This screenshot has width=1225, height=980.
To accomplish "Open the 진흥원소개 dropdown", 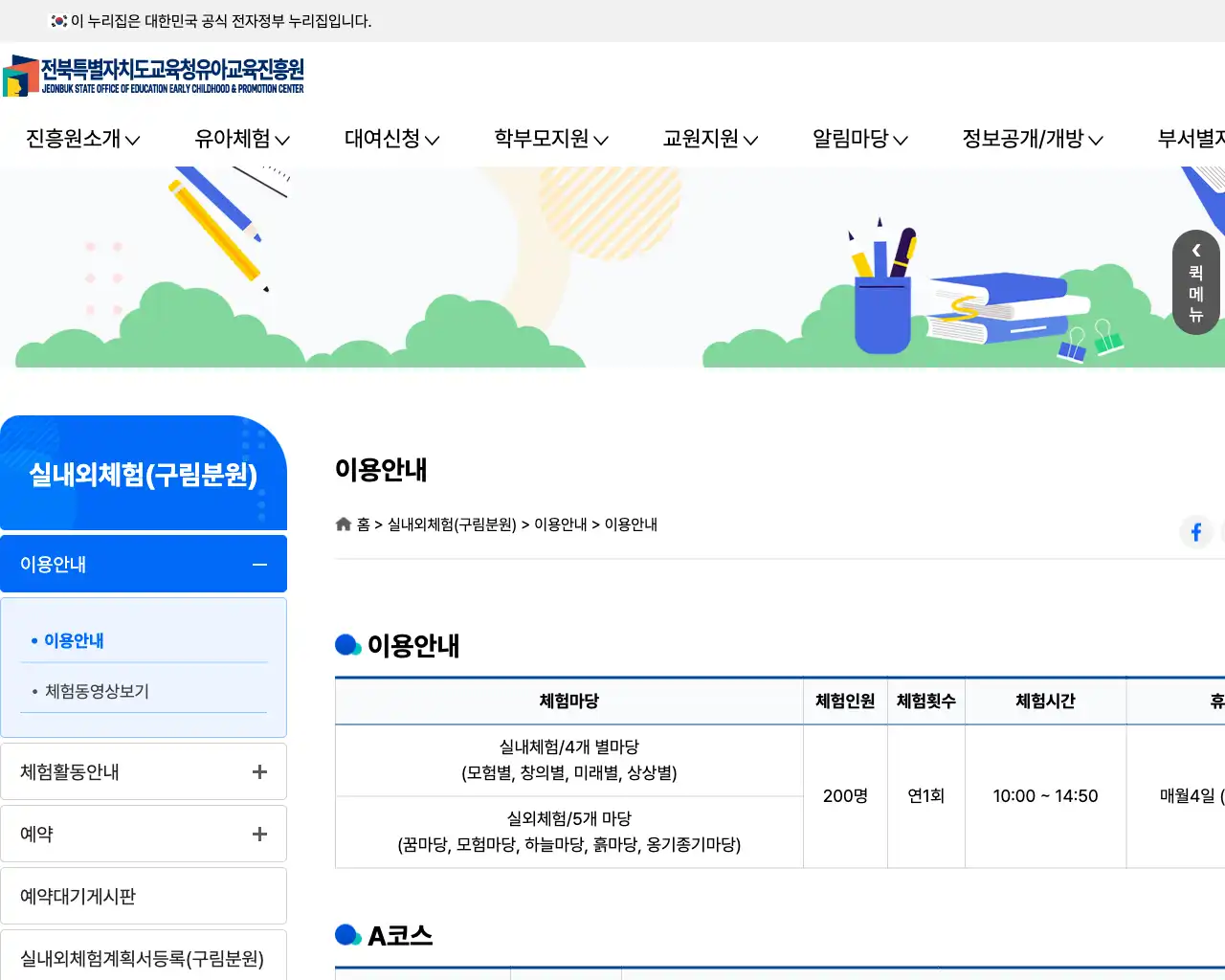I will (81, 138).
